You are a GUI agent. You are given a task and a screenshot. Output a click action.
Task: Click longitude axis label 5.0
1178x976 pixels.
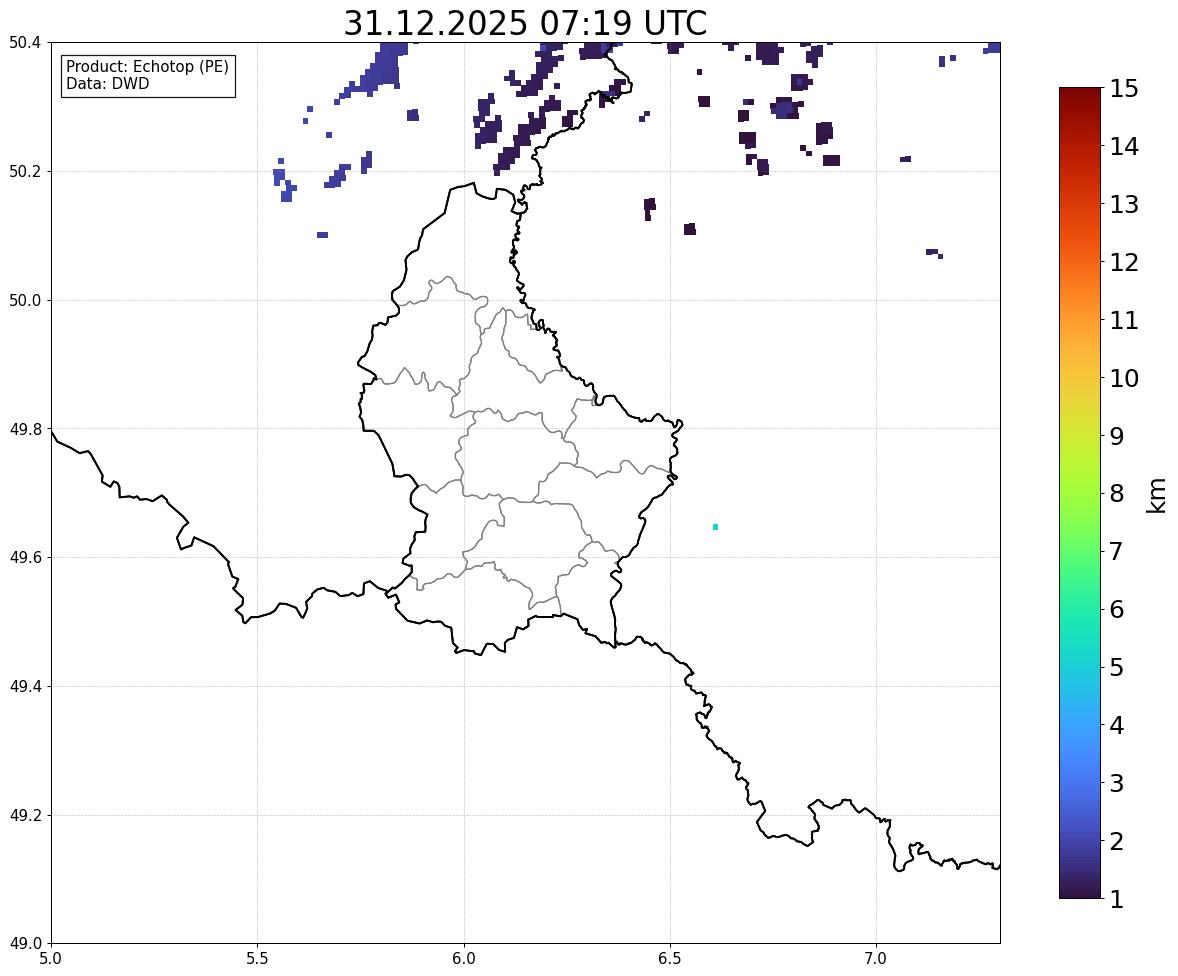(51, 959)
